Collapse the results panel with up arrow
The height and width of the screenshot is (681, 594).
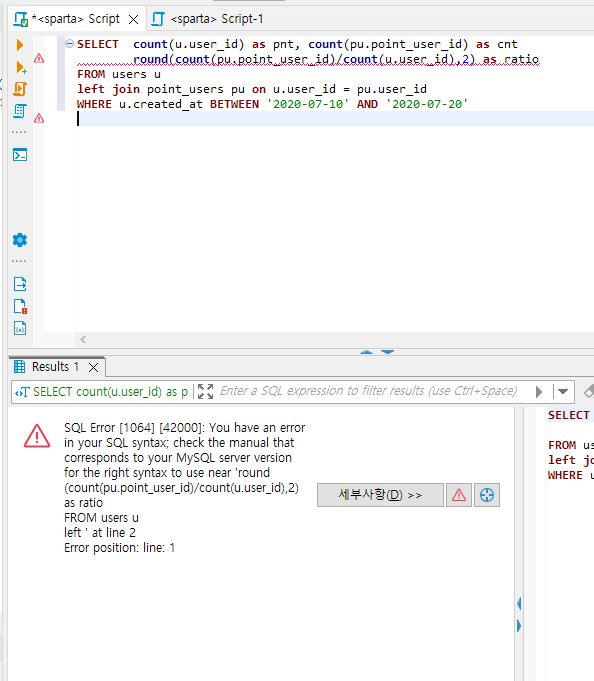[x=366, y=352]
